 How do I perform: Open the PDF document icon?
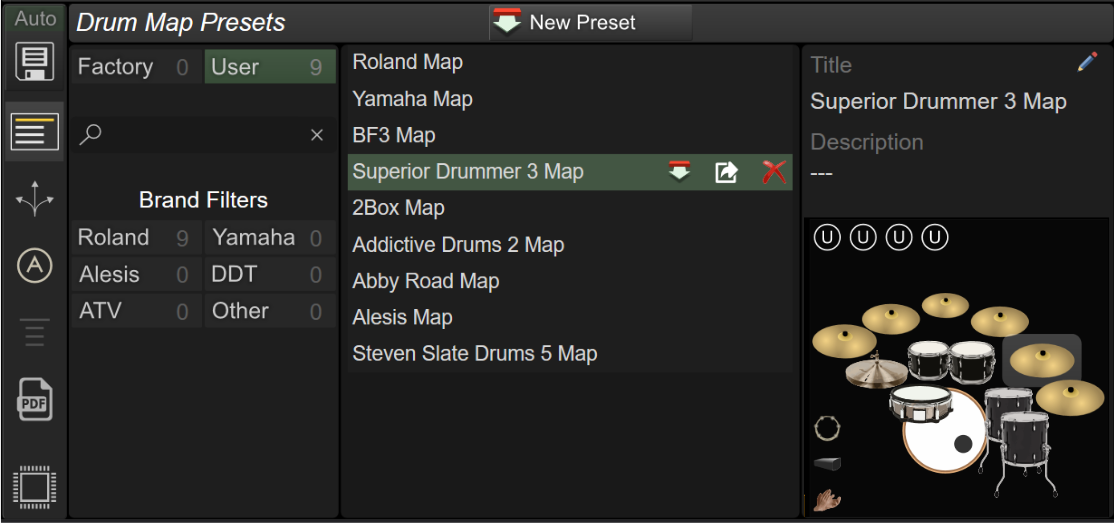coord(35,400)
